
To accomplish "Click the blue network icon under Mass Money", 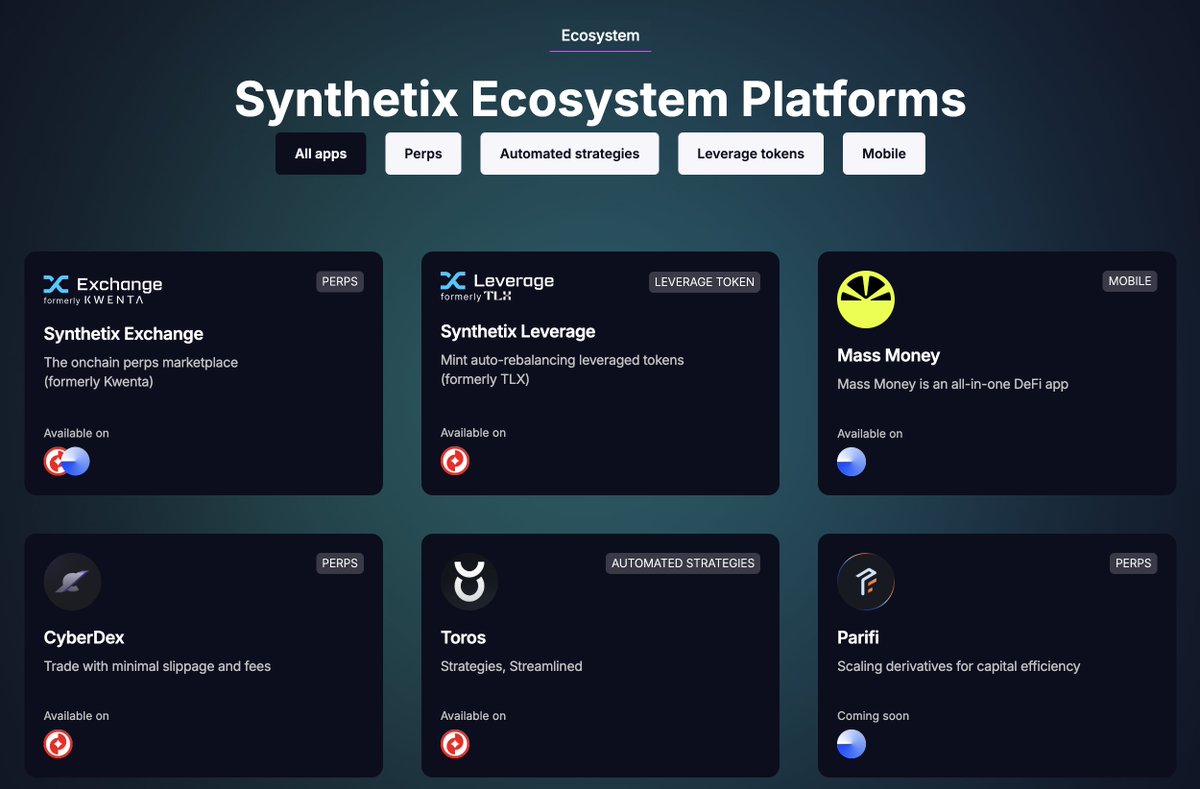I will point(851,461).
